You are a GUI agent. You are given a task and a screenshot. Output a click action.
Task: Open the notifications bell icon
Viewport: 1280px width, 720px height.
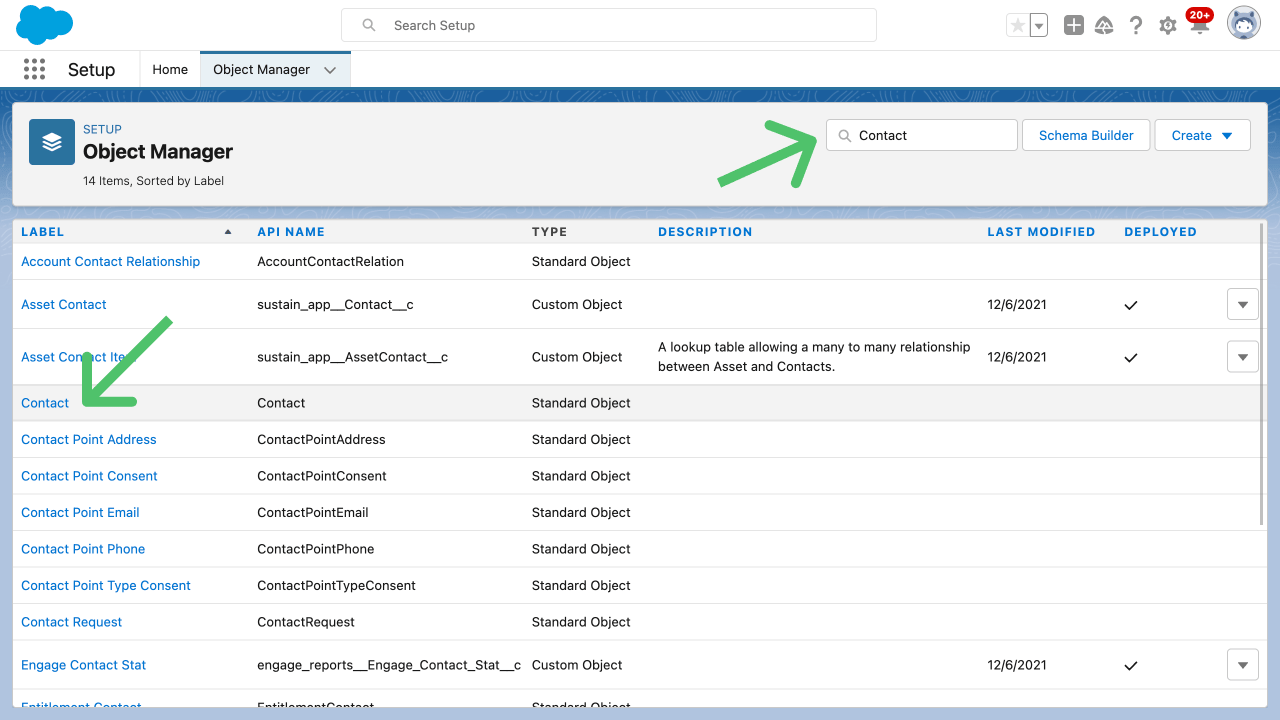[1200, 26]
